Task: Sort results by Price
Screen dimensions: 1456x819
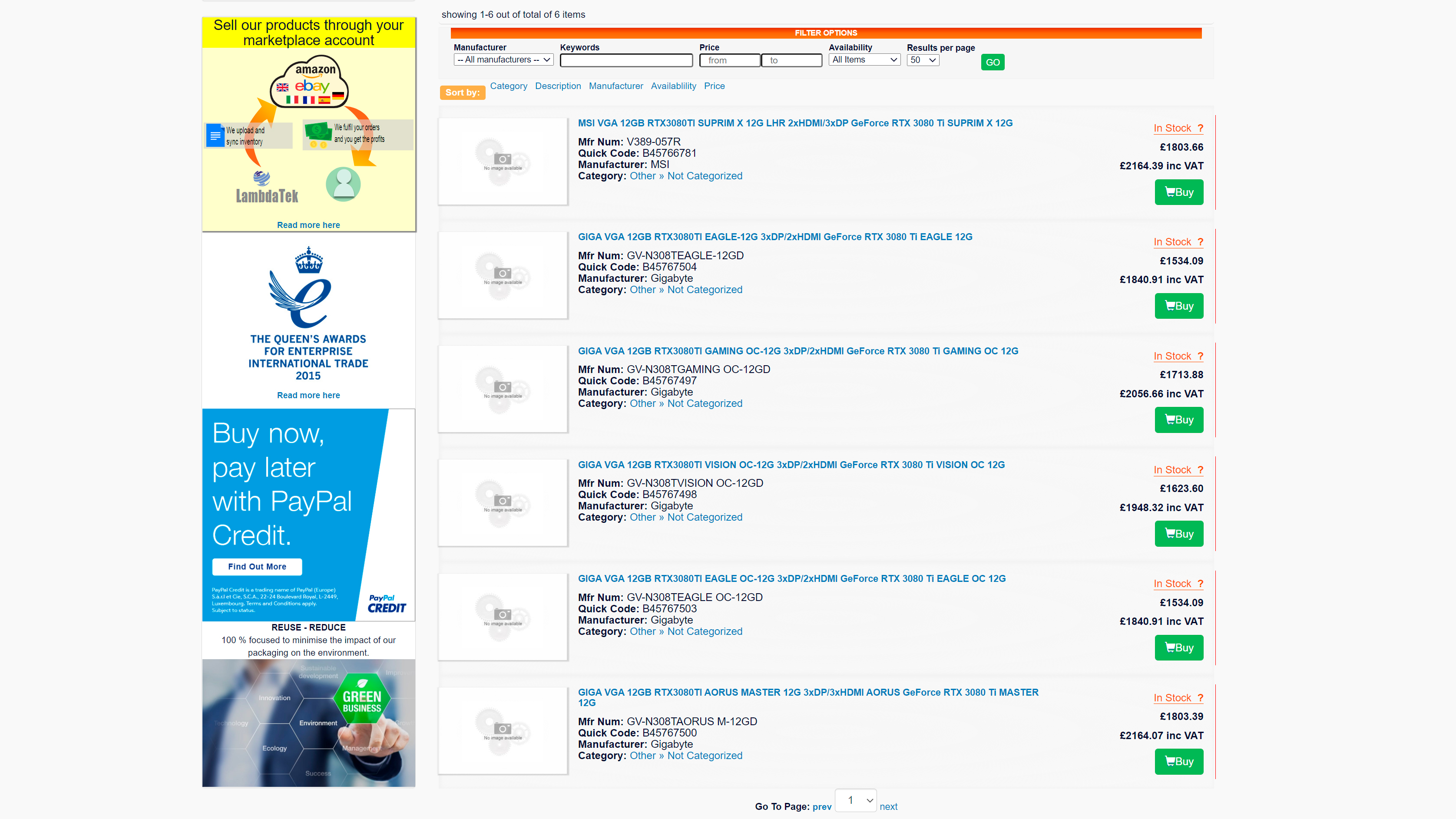Action: pos(714,86)
